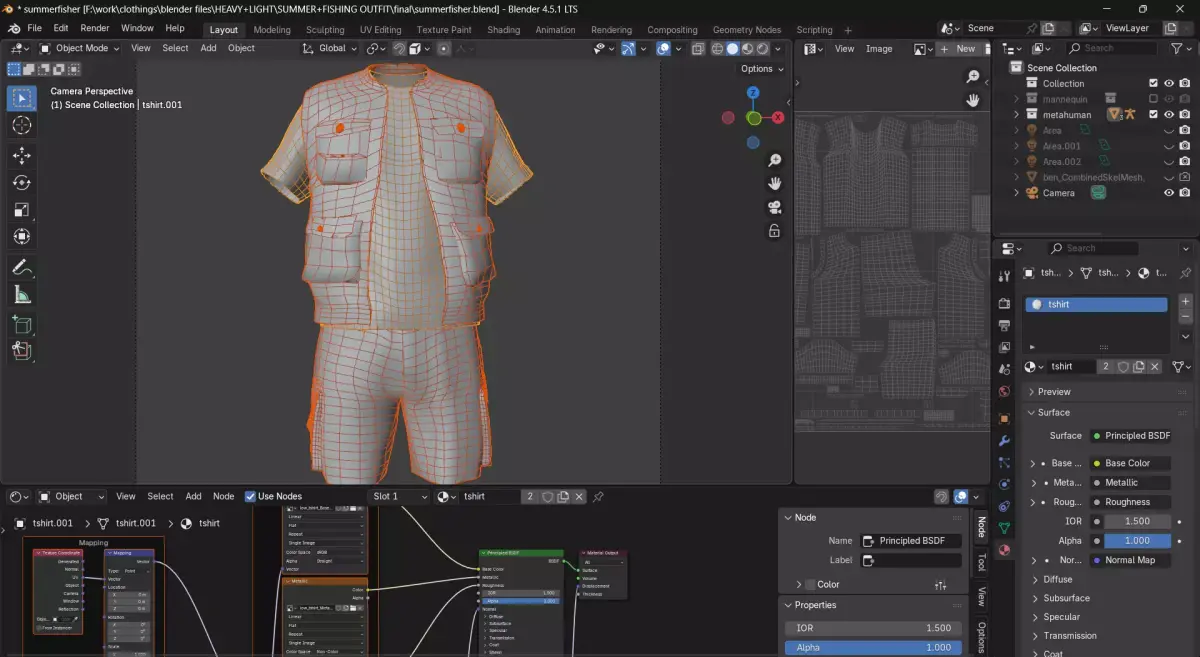Open the viewport Options button
This screenshot has width=1200, height=657.
click(x=761, y=69)
